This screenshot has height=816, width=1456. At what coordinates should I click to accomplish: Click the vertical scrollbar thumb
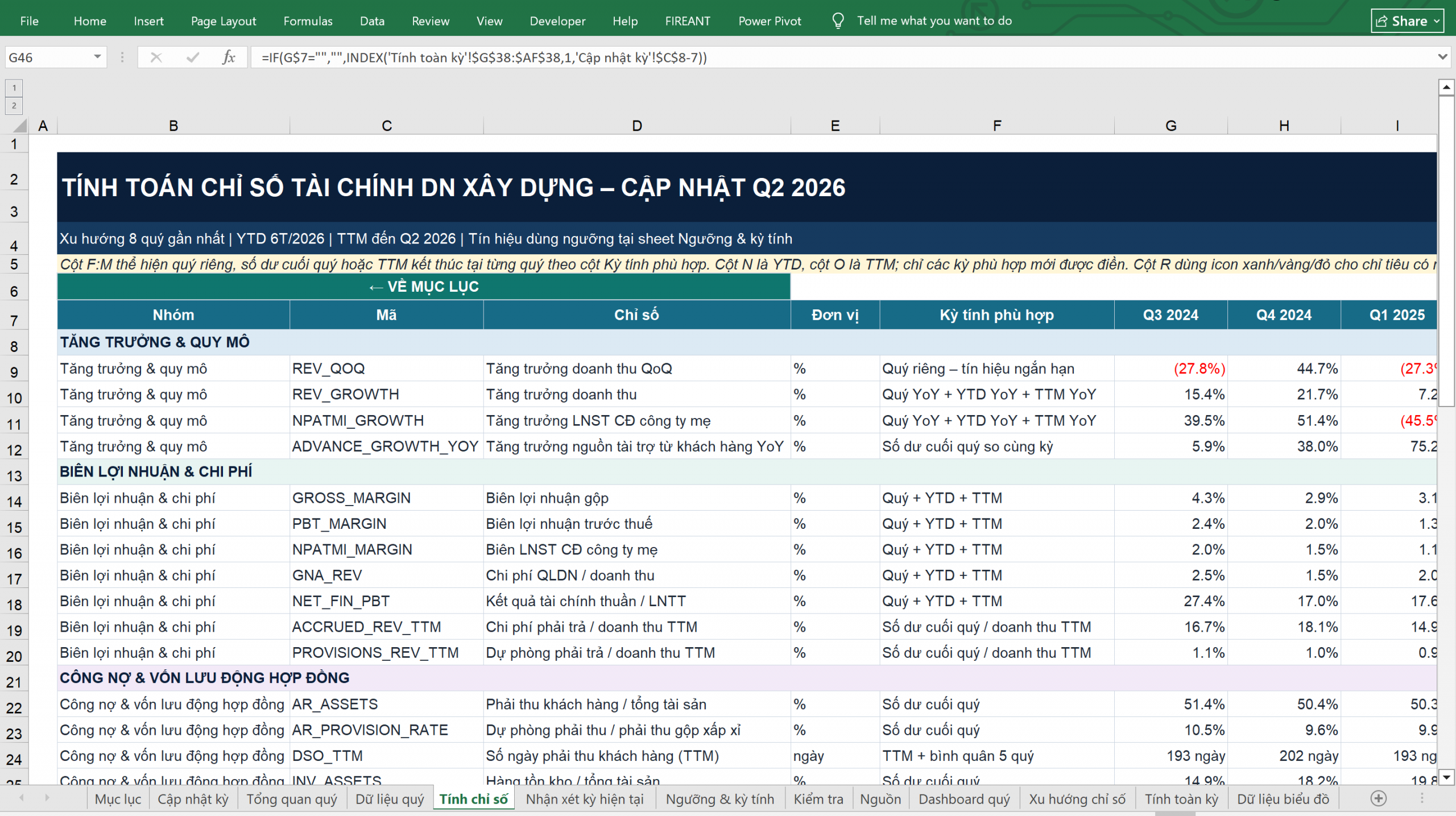1446,250
